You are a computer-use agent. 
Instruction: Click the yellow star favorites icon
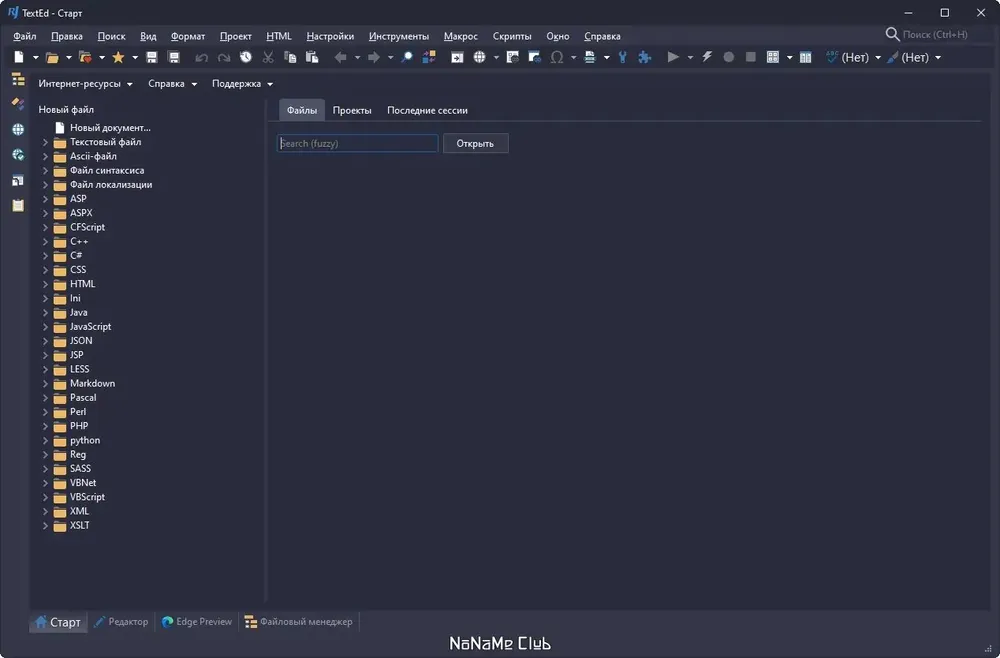[x=118, y=57]
